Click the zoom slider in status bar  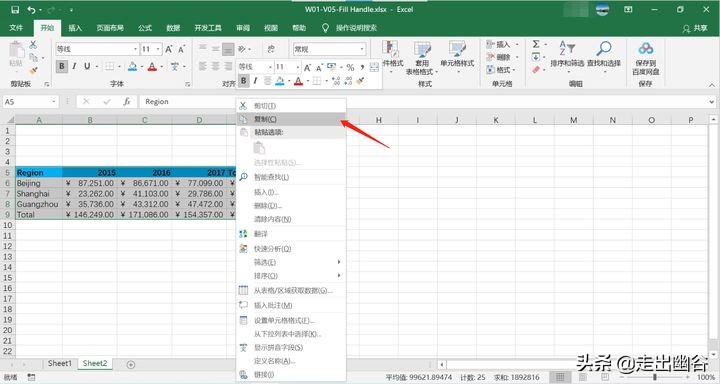click(x=656, y=377)
